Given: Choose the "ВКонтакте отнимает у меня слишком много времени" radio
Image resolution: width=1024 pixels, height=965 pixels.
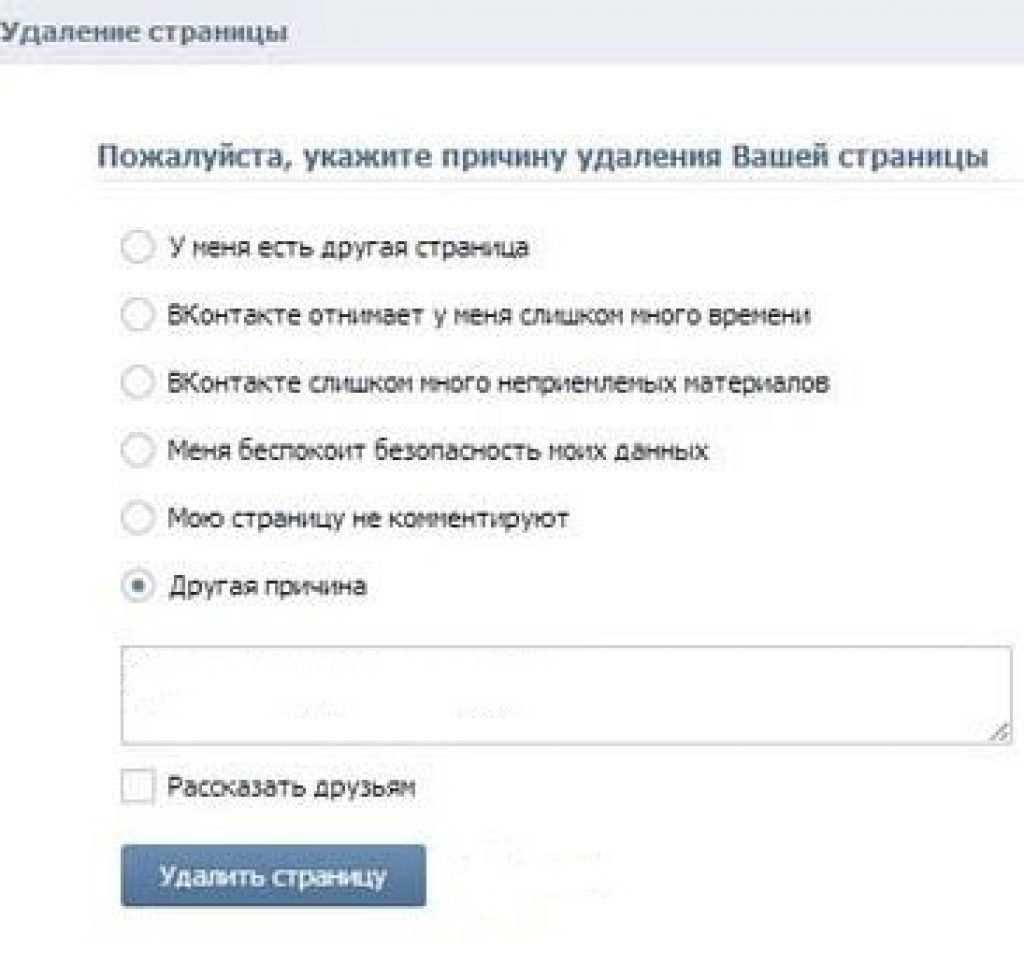Looking at the screenshot, I should tap(137, 315).
